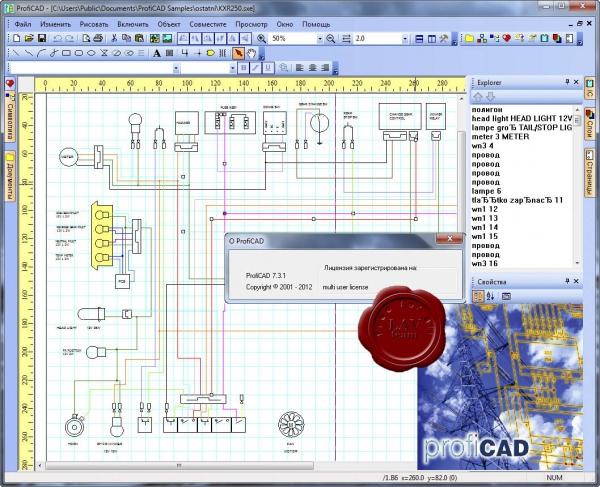The height and width of the screenshot is (487, 600).
Task: Click the Explorer list vertical scrollbar
Action: [x=577, y=186]
